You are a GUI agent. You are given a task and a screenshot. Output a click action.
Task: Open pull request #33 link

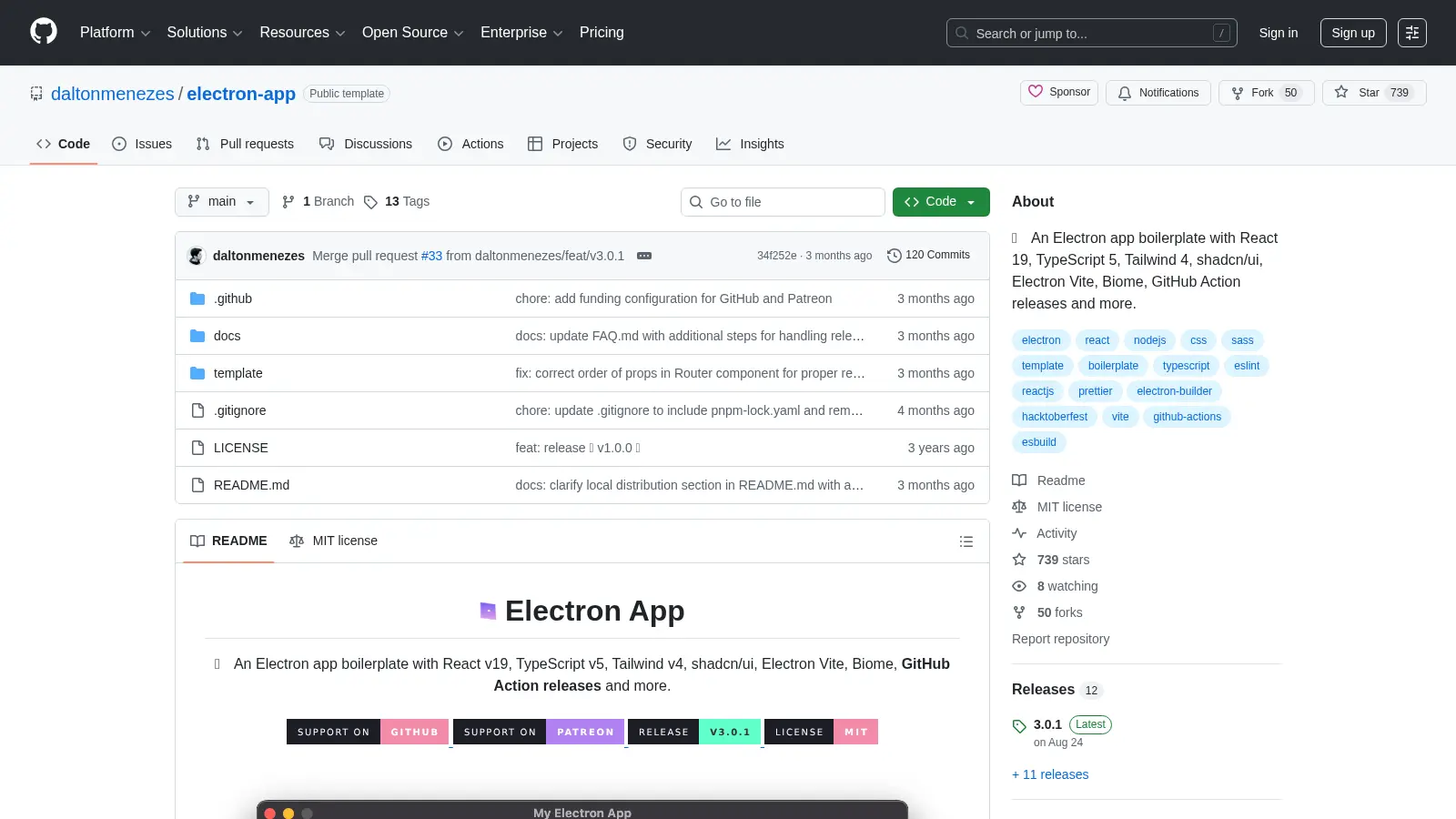[431, 256]
